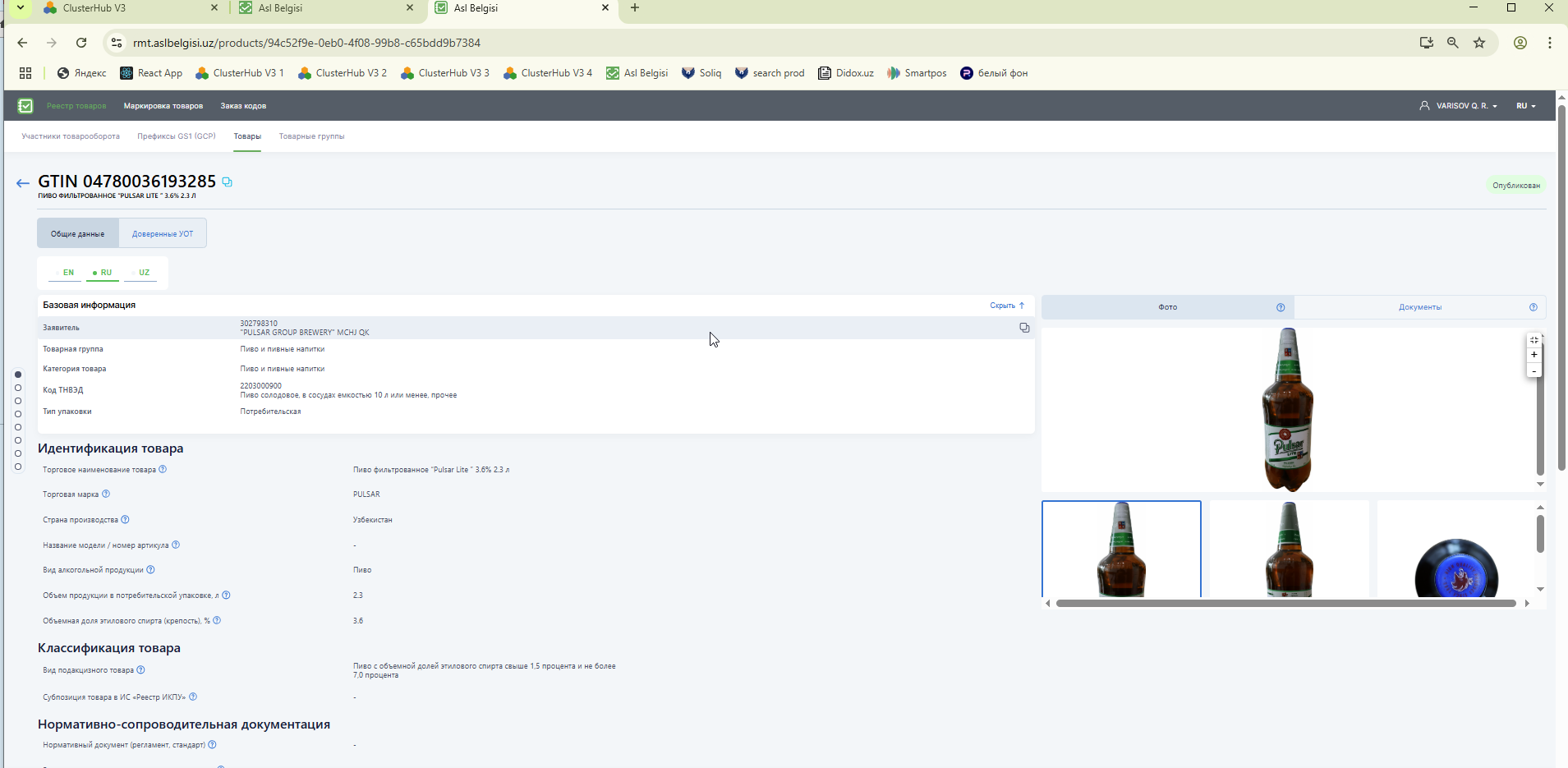Switch to the Документы panel tab
This screenshot has height=768, width=1568.
click(1420, 307)
